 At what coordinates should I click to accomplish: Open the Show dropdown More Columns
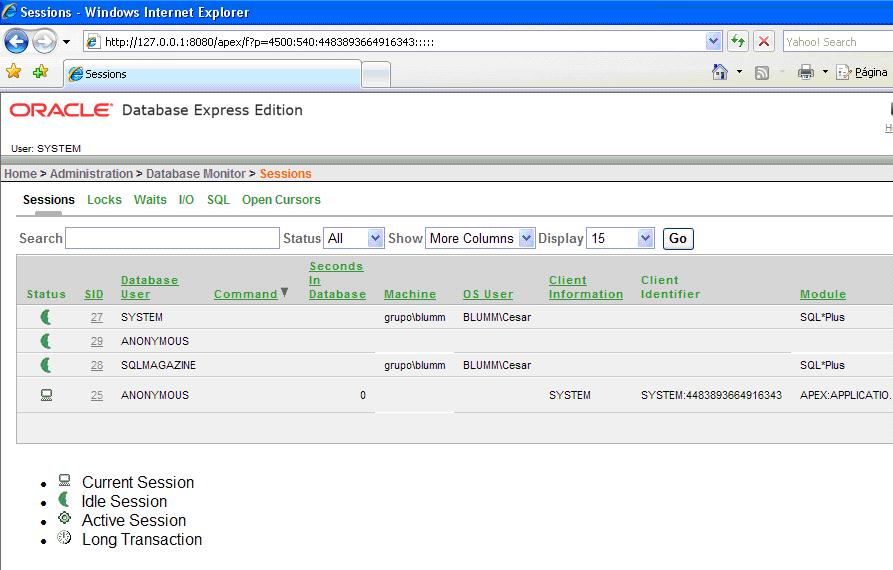tap(480, 238)
